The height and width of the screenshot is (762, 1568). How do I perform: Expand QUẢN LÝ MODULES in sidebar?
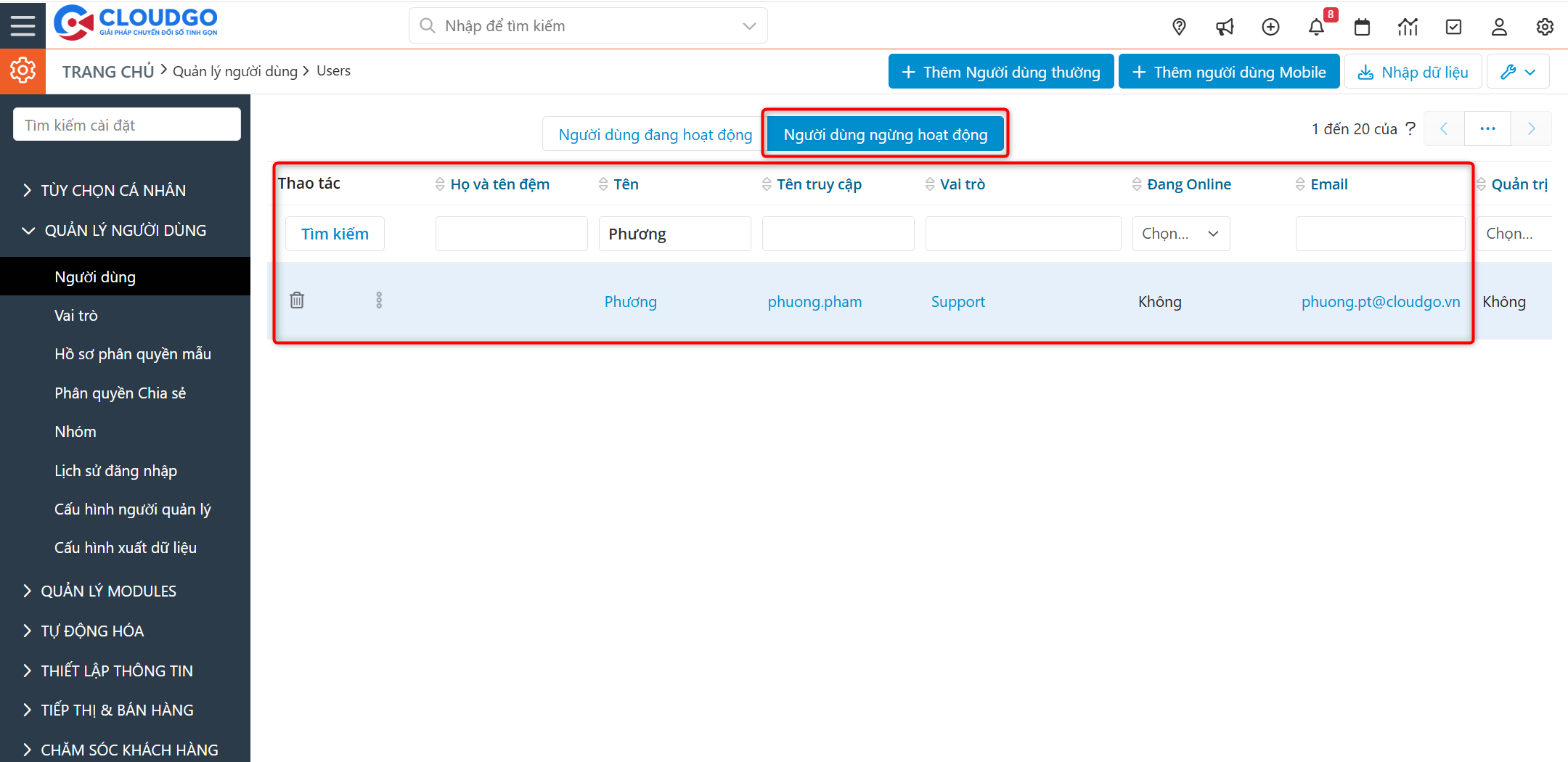click(107, 590)
